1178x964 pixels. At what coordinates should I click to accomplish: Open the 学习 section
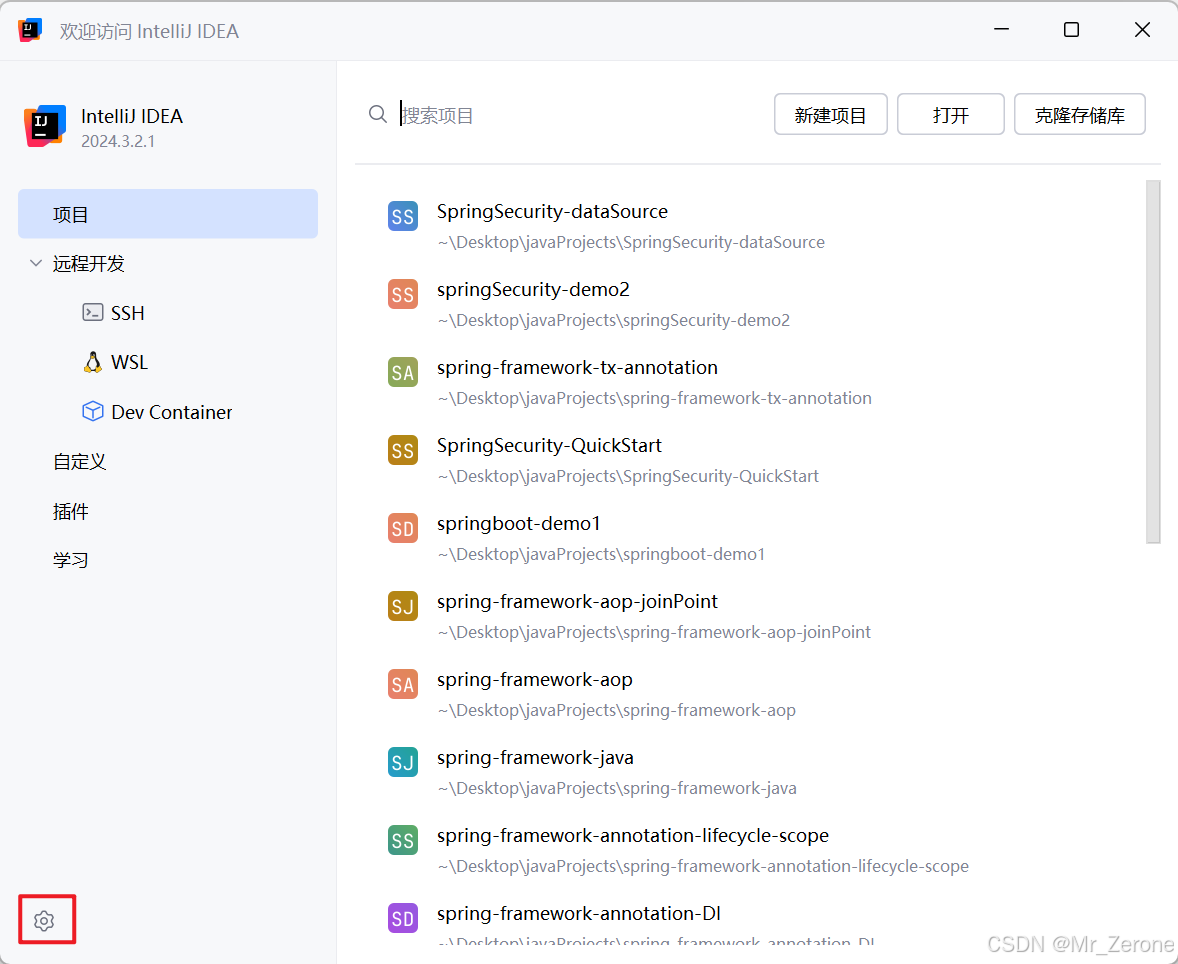coord(71,560)
